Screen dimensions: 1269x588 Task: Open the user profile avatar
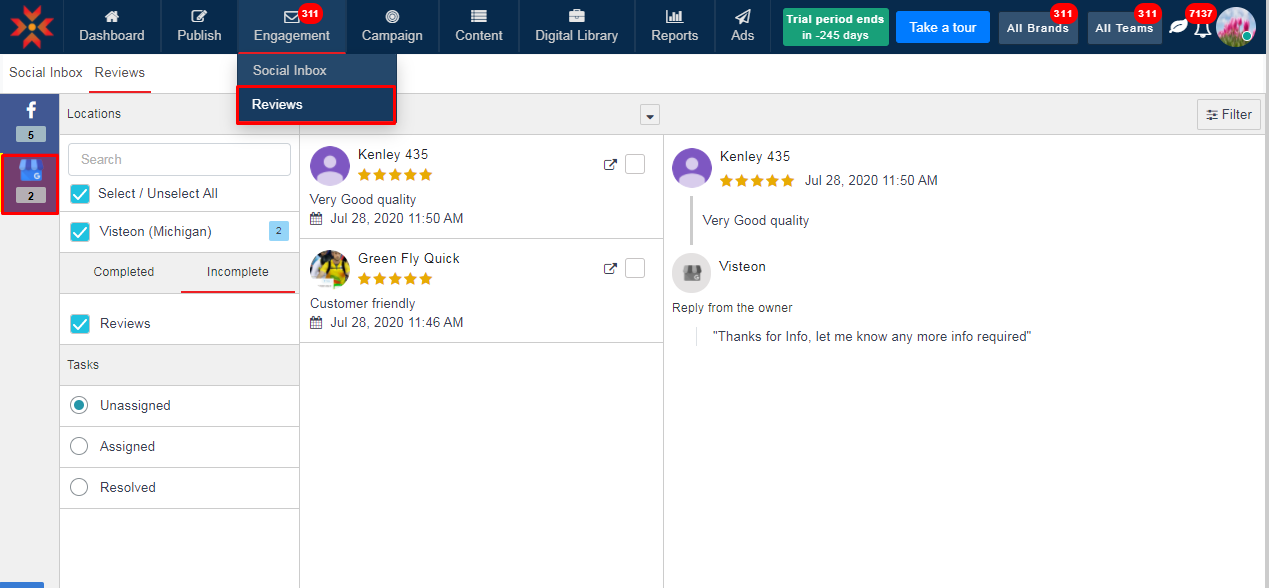pyautogui.click(x=1235, y=27)
